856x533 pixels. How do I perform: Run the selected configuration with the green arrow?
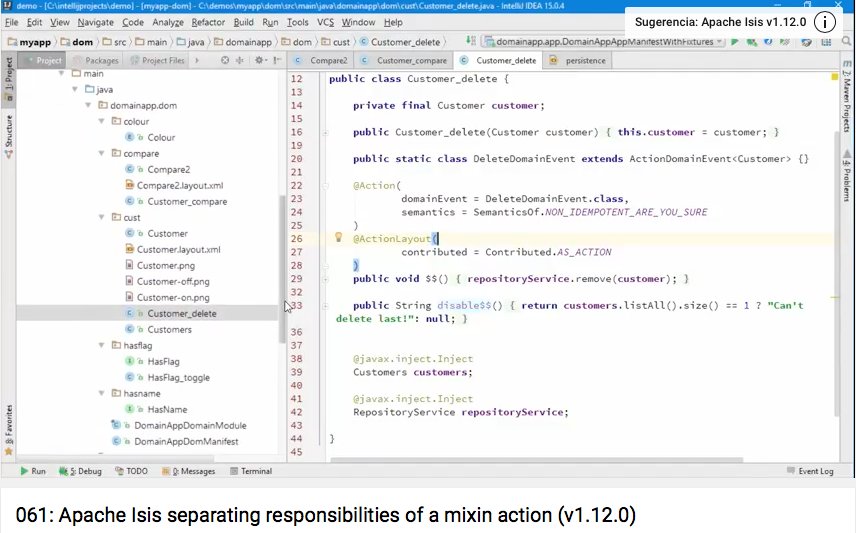pyautogui.click(x=735, y=42)
